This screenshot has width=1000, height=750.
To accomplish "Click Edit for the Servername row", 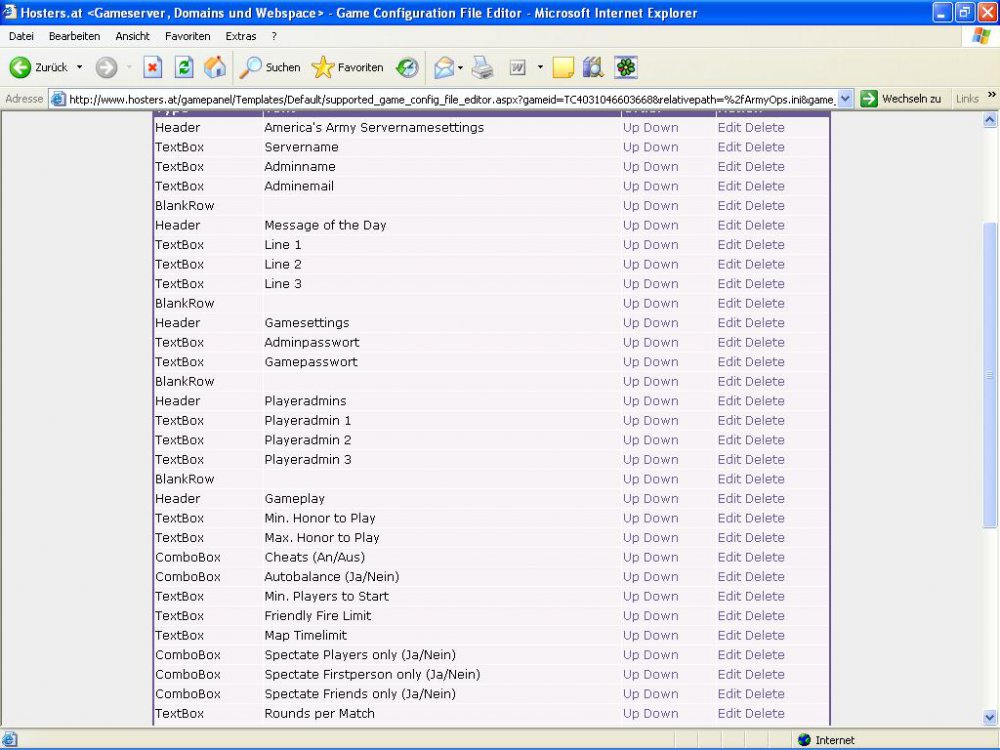I will tap(728, 147).
